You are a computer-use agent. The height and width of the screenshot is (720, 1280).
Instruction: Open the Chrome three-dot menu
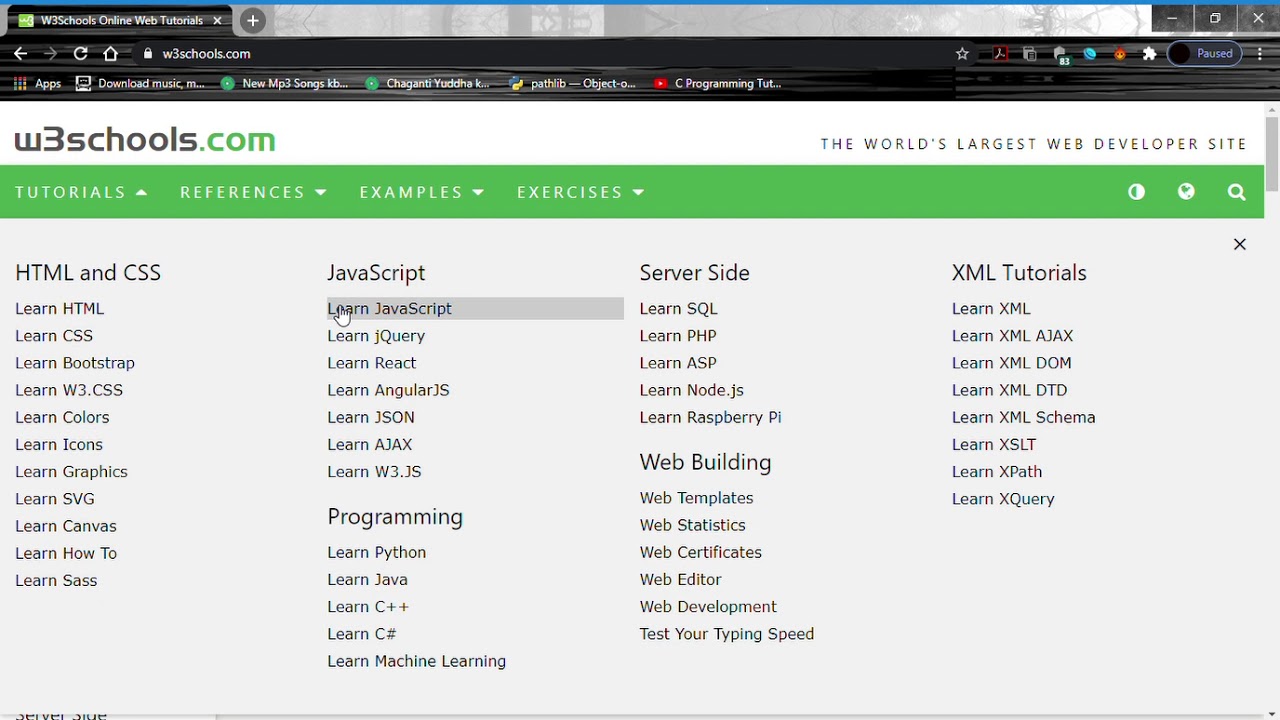click(x=1260, y=54)
